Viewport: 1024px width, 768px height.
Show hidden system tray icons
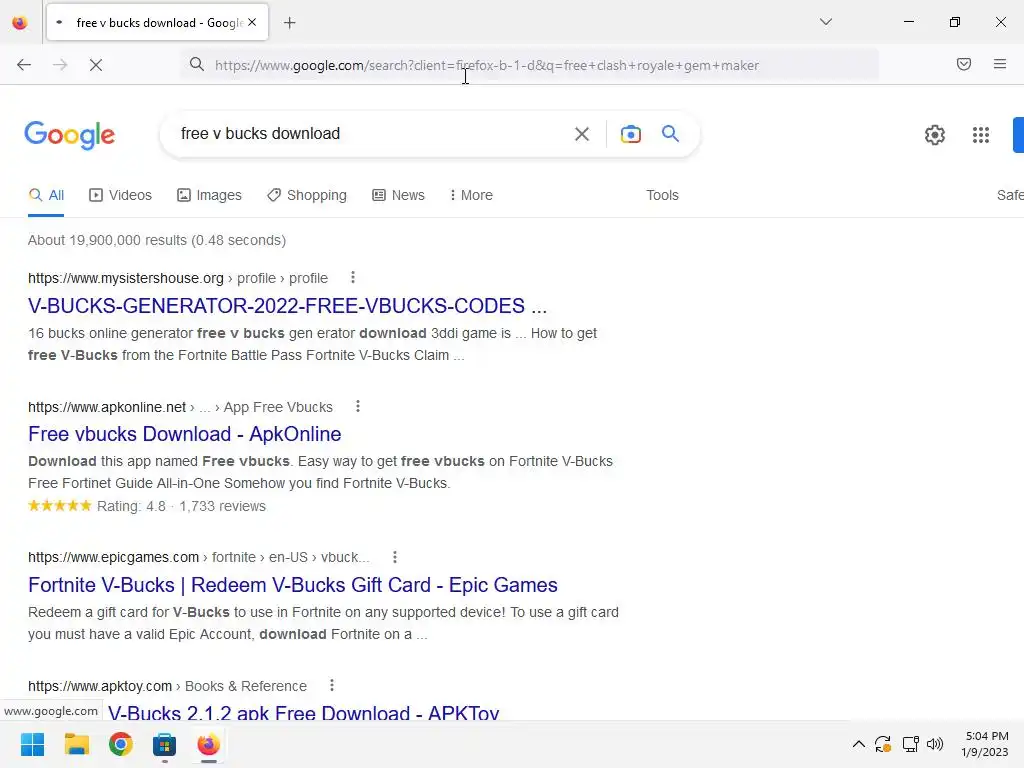[859, 744]
